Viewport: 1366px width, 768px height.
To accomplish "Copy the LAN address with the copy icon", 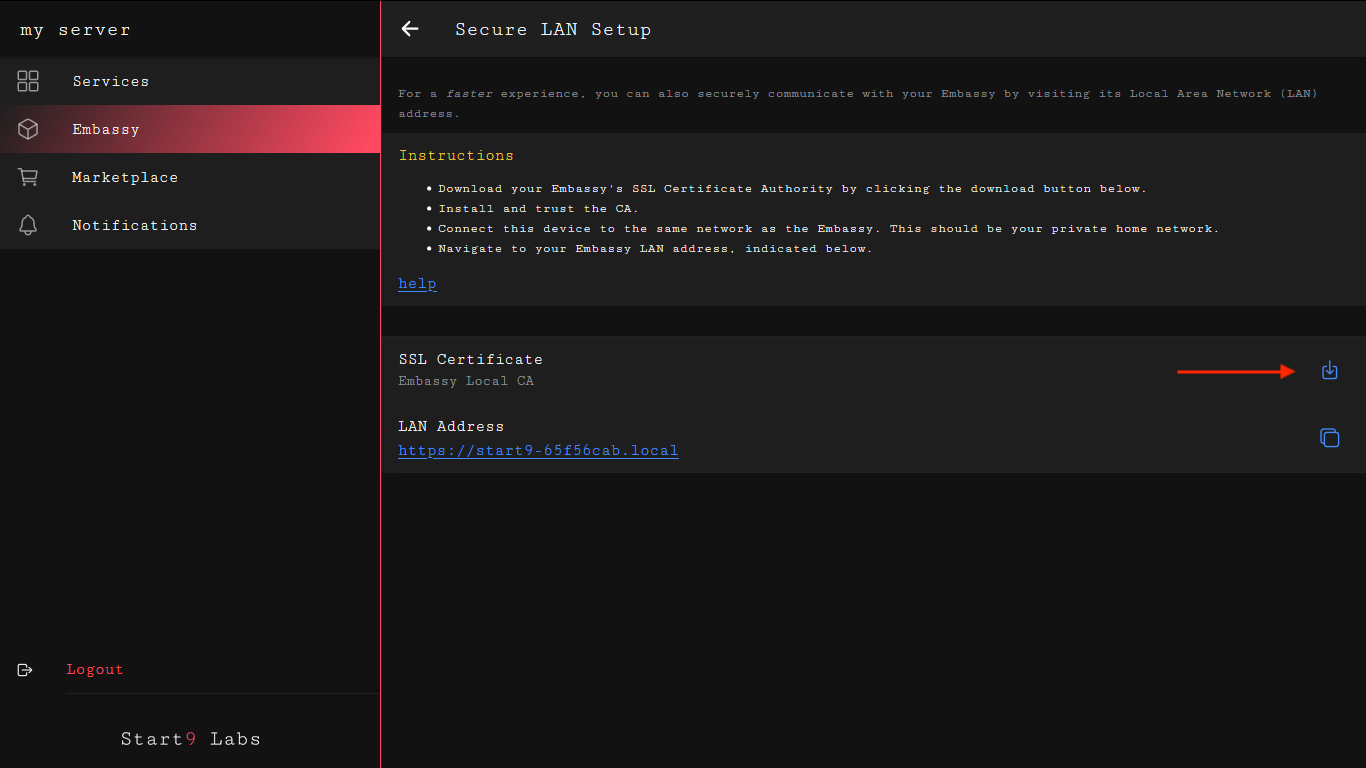I will 1329,438.
